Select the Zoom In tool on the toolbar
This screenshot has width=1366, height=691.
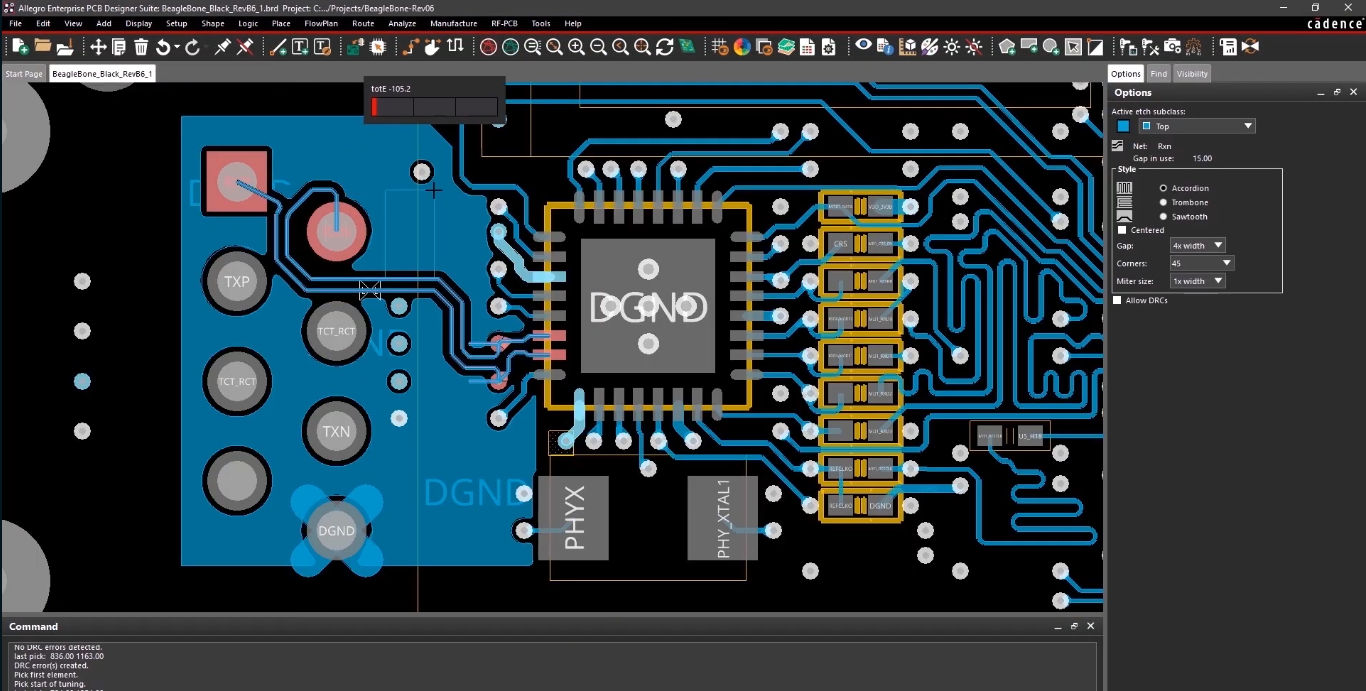[x=576, y=46]
